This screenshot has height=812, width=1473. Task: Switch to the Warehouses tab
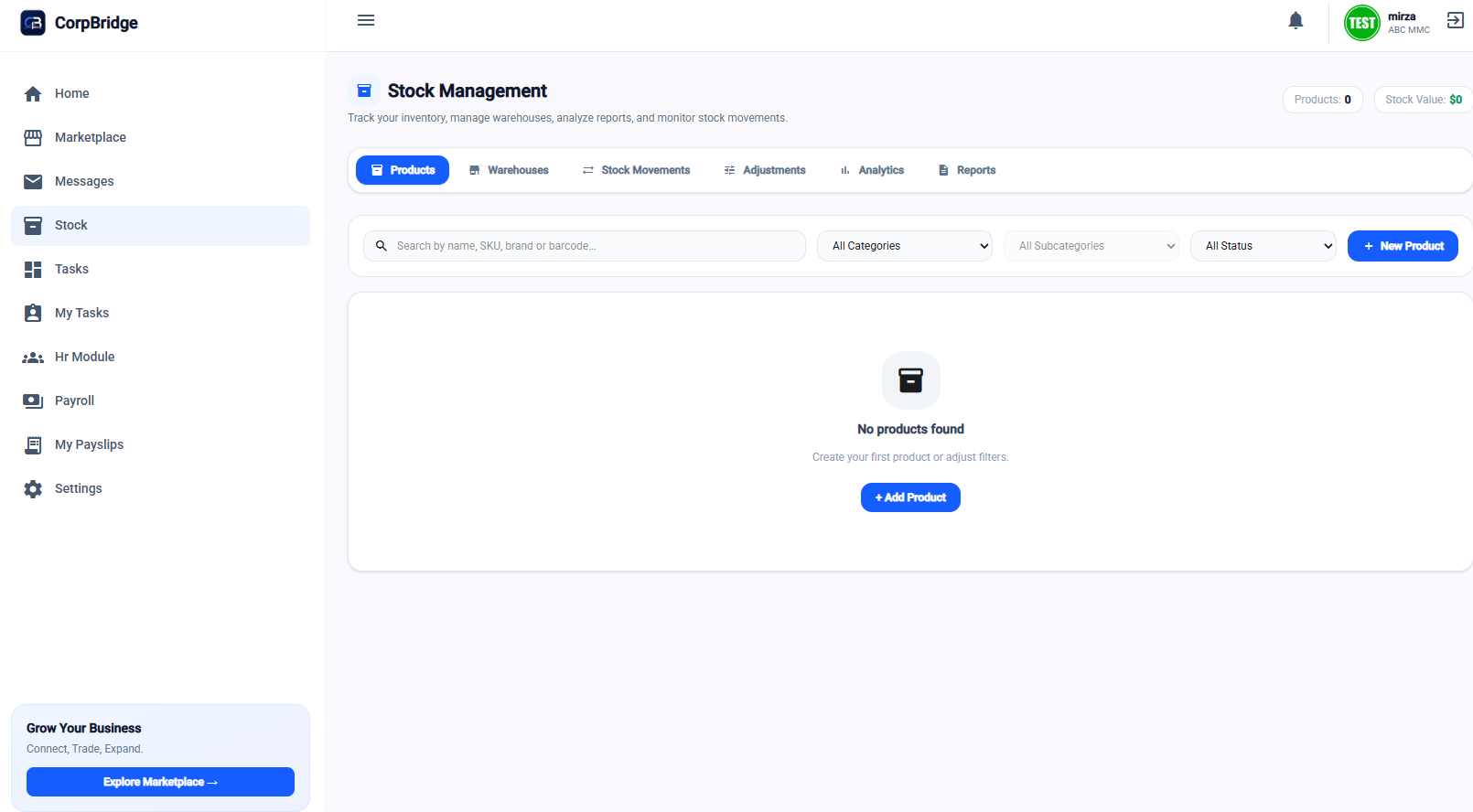pyautogui.click(x=509, y=170)
